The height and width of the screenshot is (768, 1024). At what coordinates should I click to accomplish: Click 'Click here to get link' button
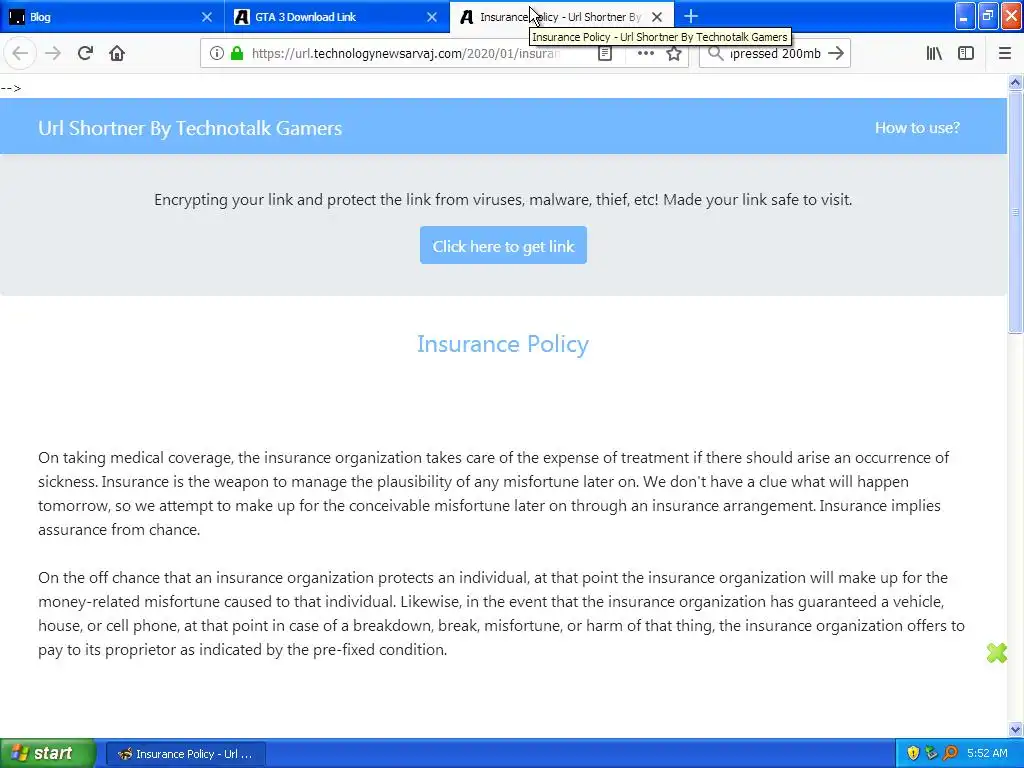(504, 246)
